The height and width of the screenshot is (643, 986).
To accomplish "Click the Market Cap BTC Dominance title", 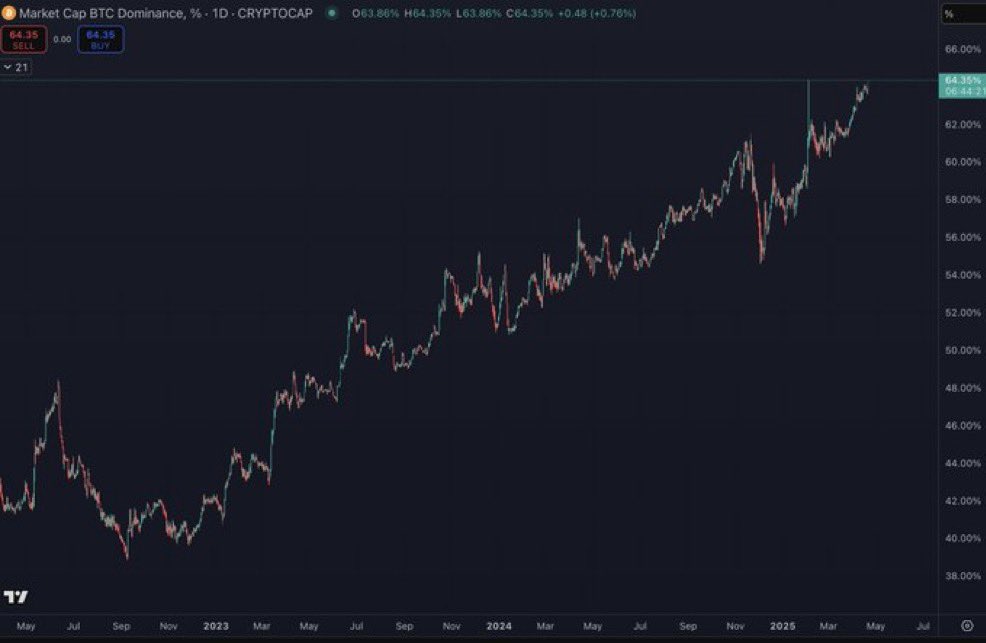I will coord(165,13).
